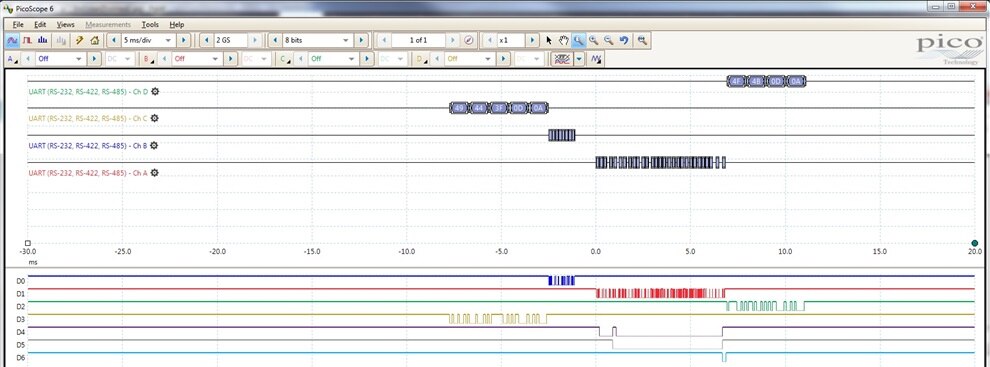This screenshot has height=367, width=990.
Task: Click zoom to full view icon
Action: (642, 40)
